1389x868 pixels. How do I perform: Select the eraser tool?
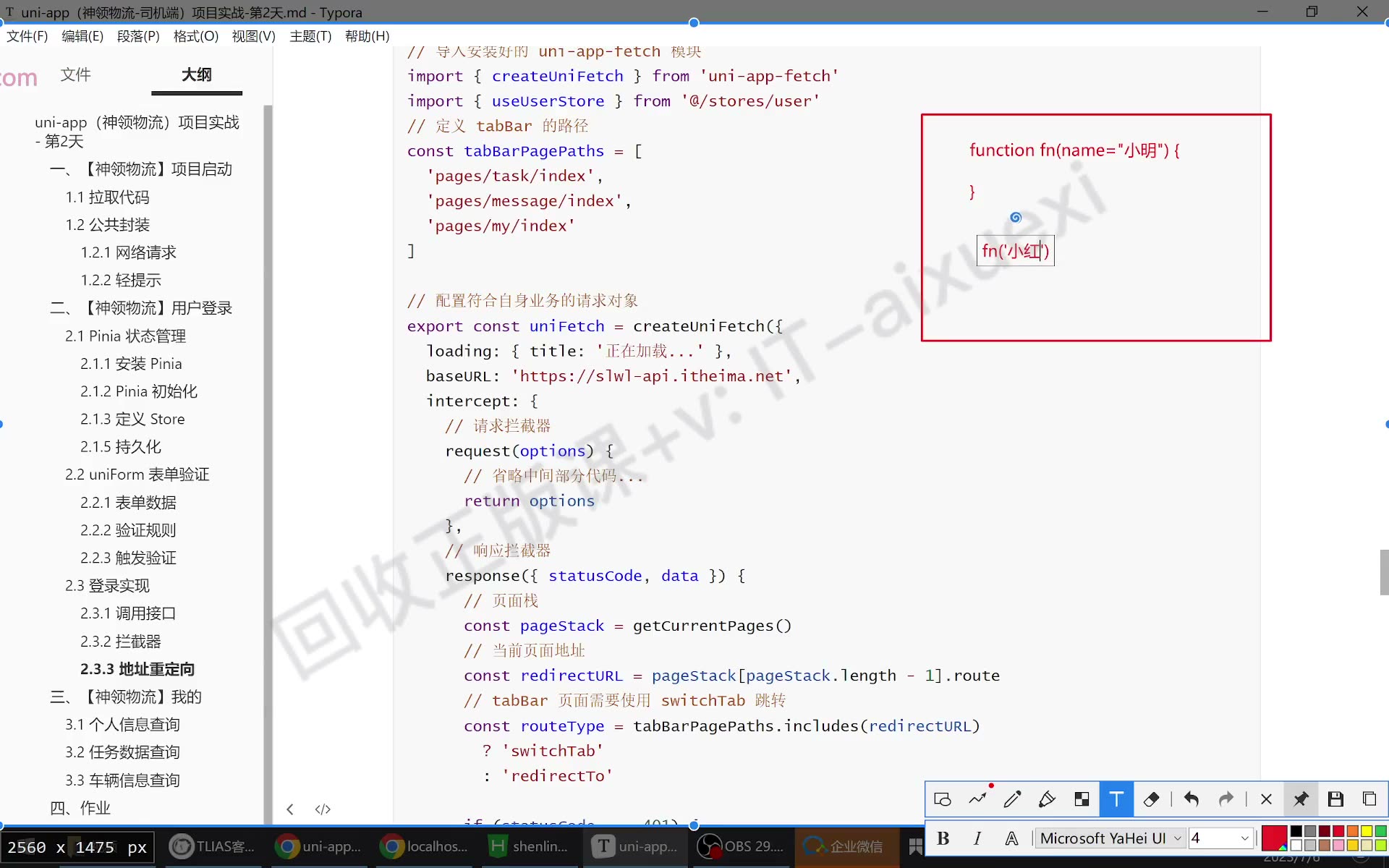(x=1151, y=799)
